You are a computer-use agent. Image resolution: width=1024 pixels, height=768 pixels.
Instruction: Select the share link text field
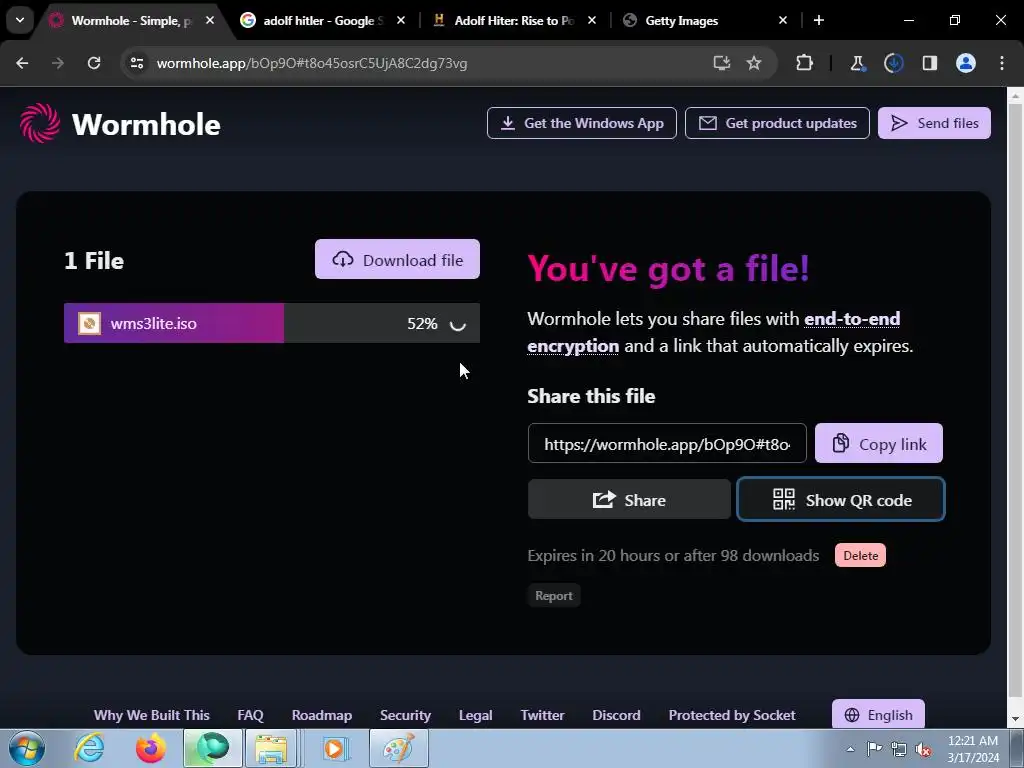pyautogui.click(x=667, y=443)
